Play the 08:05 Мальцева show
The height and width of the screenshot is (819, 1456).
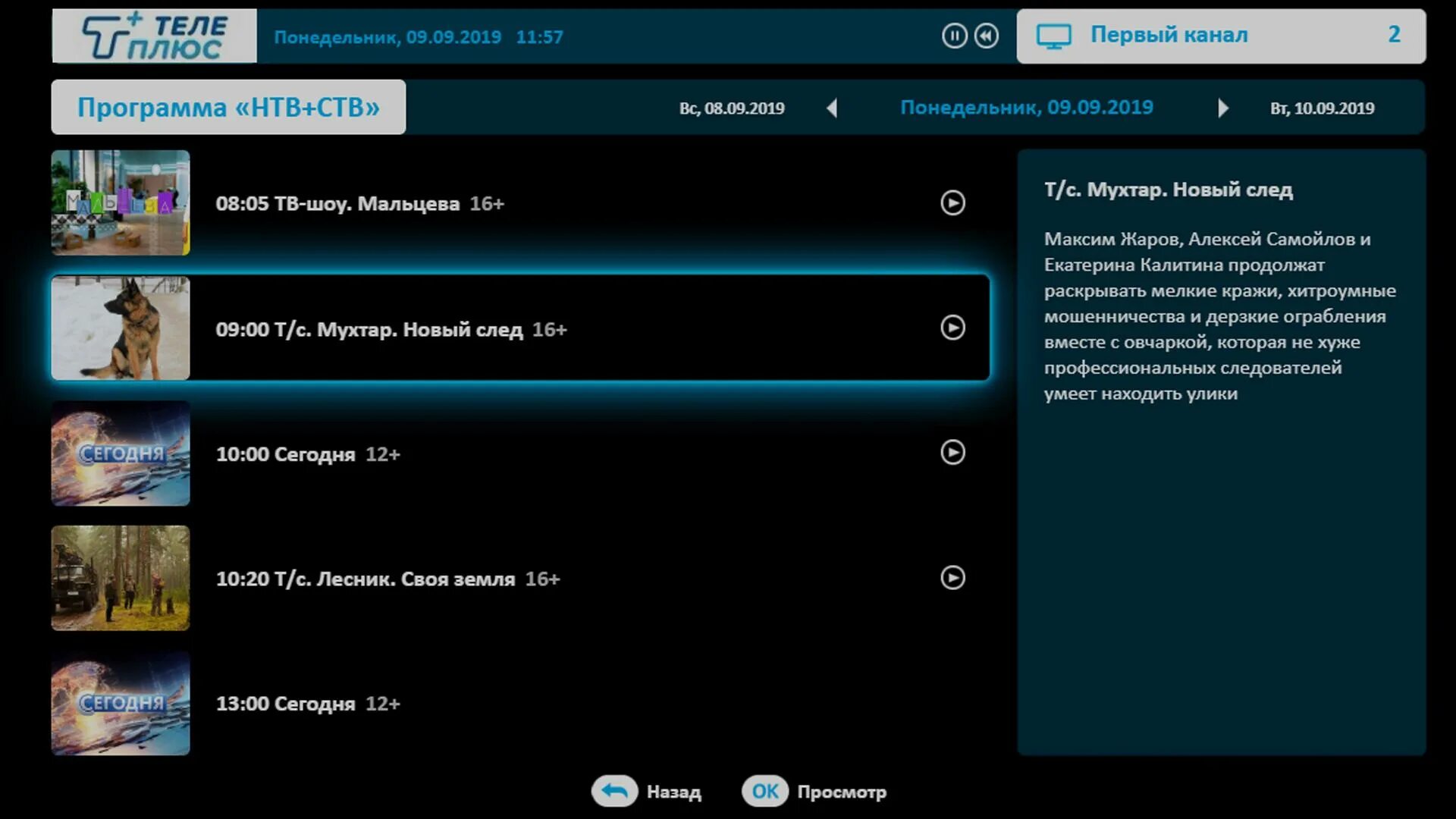(x=952, y=202)
